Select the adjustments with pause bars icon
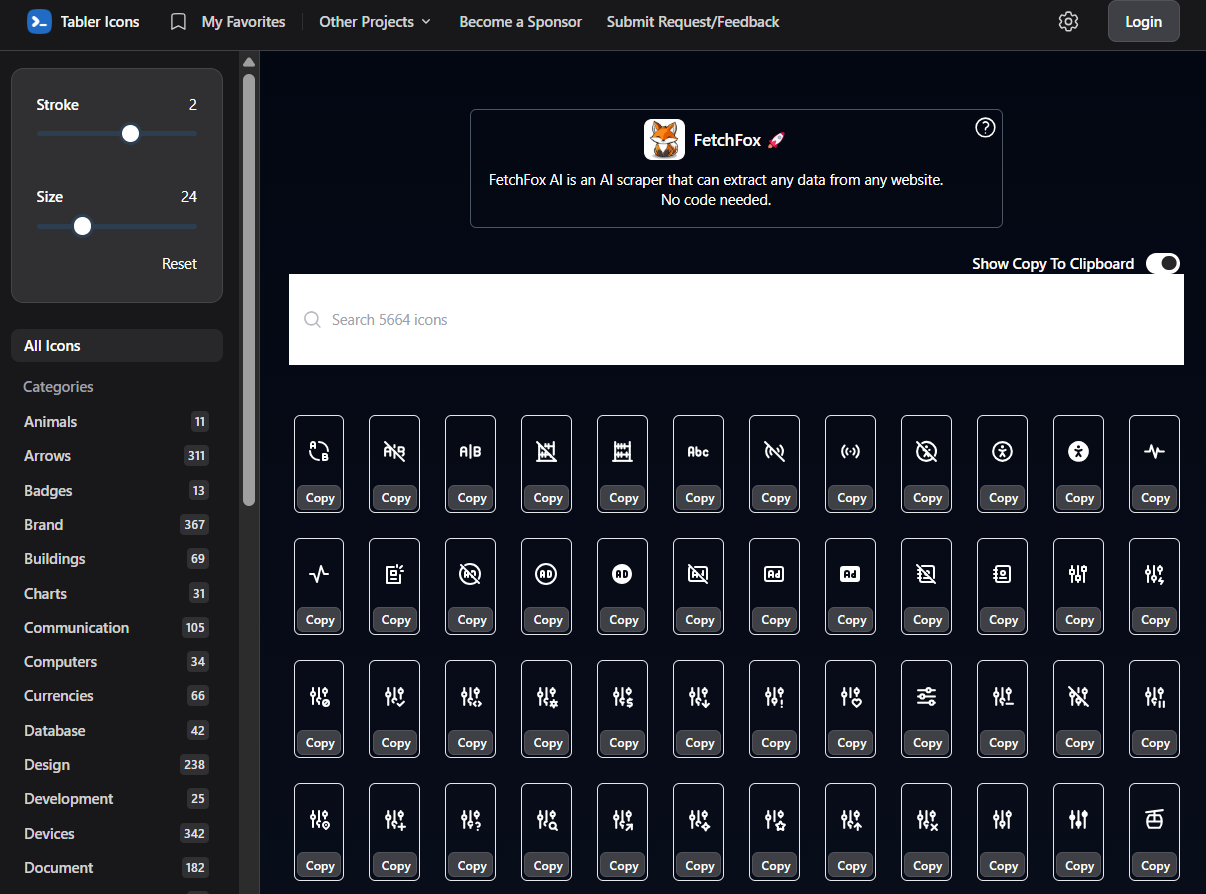The height and width of the screenshot is (894, 1206). 1155,697
